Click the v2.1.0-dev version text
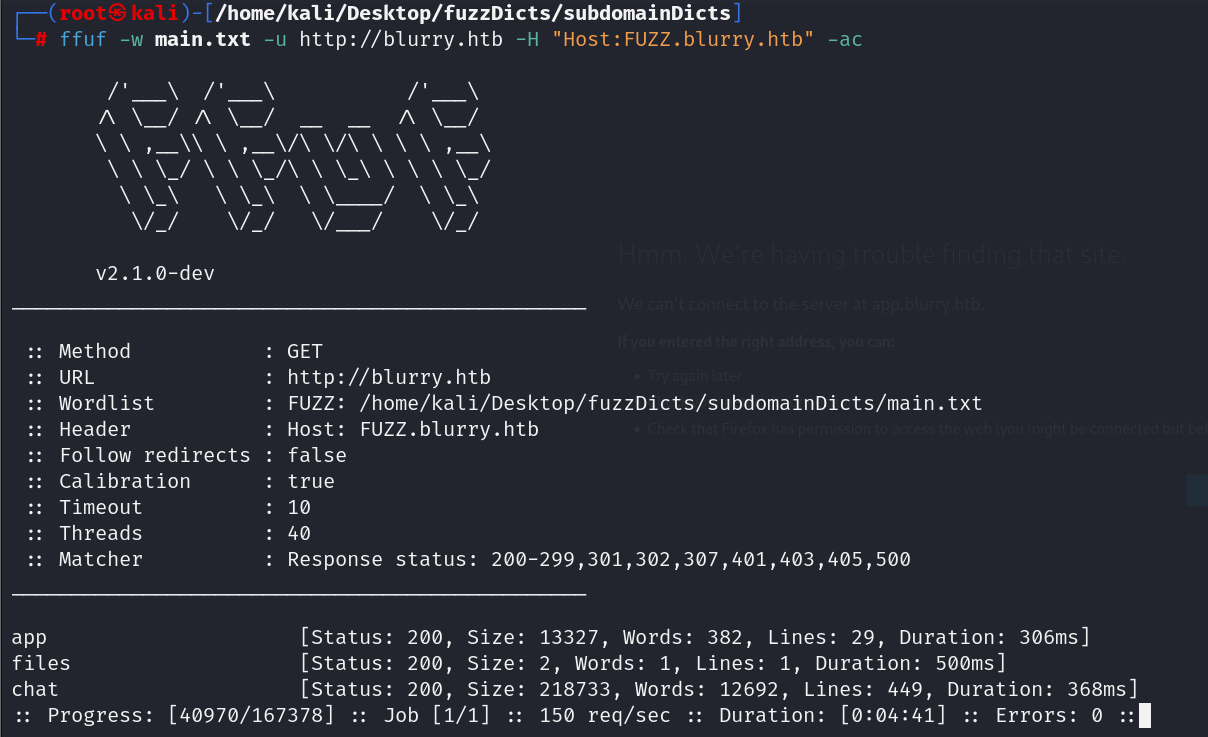The image size is (1208, 737). (155, 273)
